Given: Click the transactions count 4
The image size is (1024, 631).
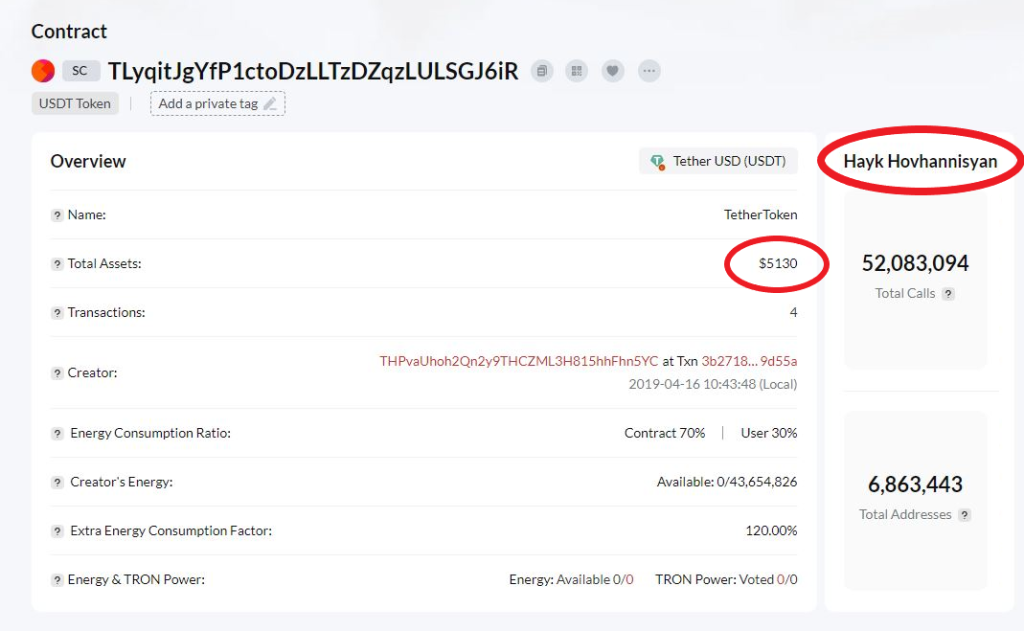Looking at the screenshot, I should pos(793,312).
